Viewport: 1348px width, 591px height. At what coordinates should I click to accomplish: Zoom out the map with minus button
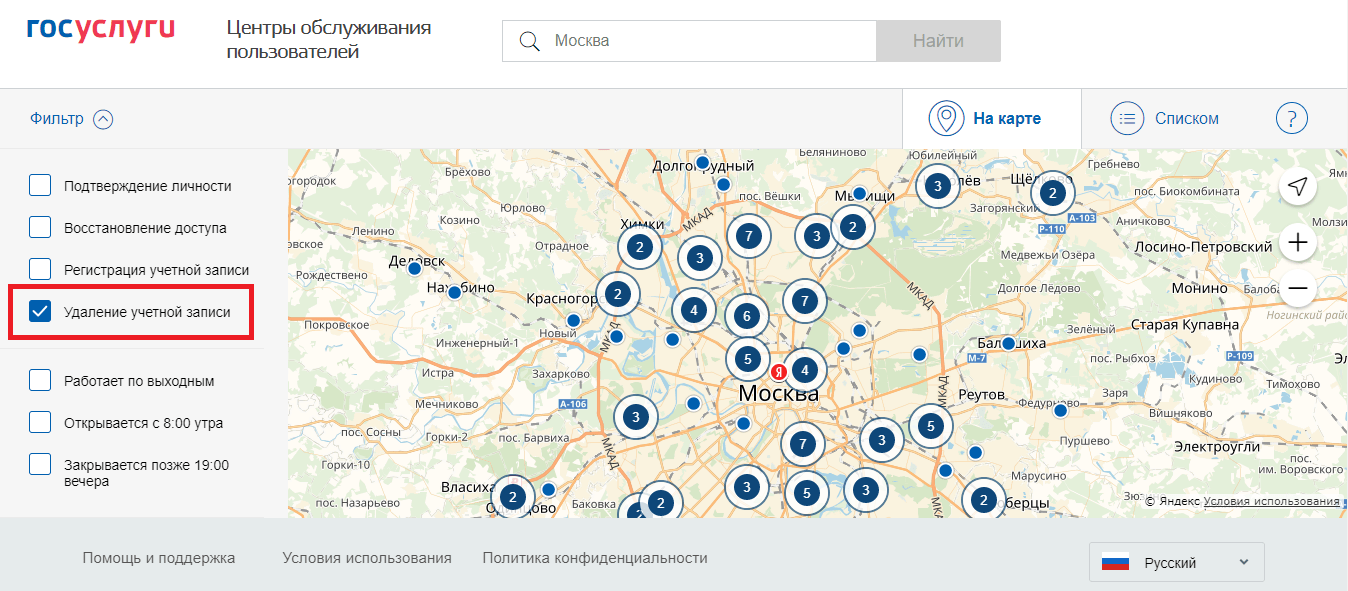[x=1297, y=289]
